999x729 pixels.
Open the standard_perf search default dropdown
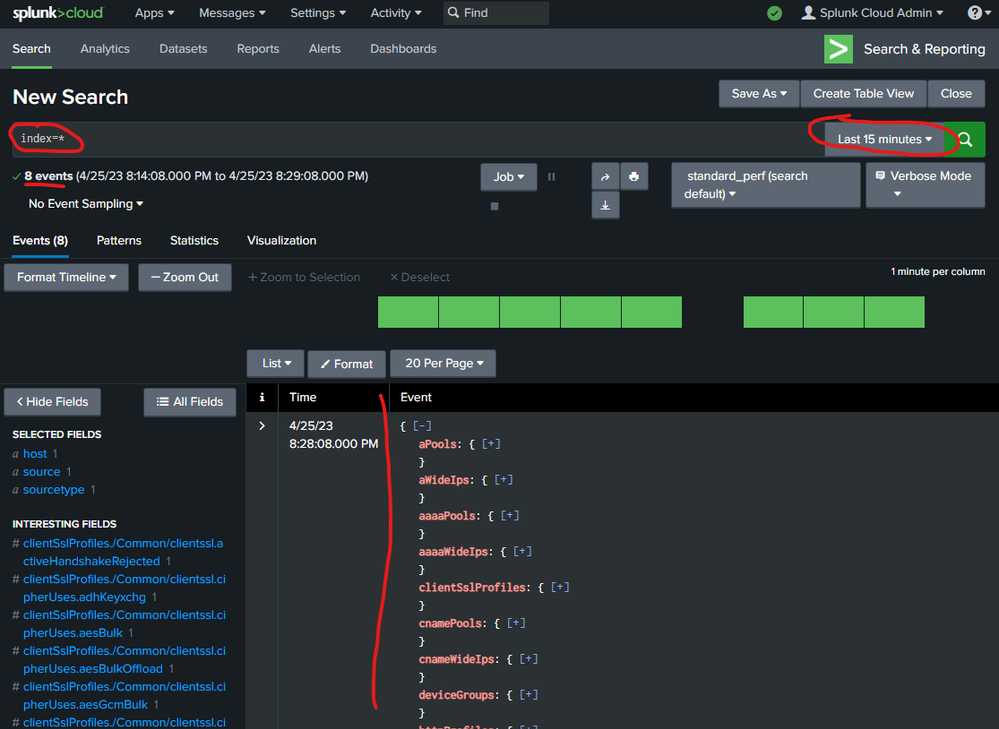coord(766,185)
